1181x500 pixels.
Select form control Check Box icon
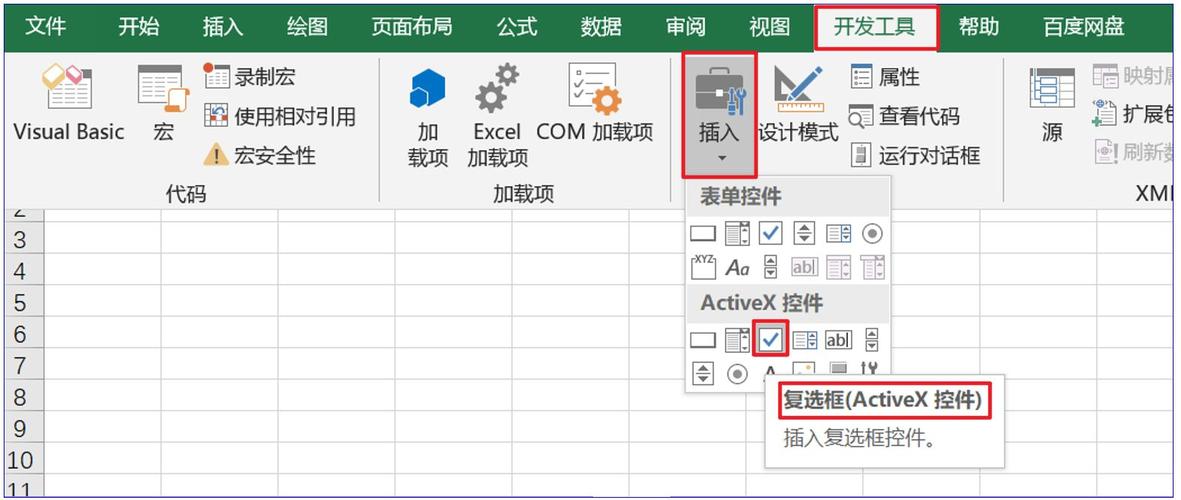point(771,234)
